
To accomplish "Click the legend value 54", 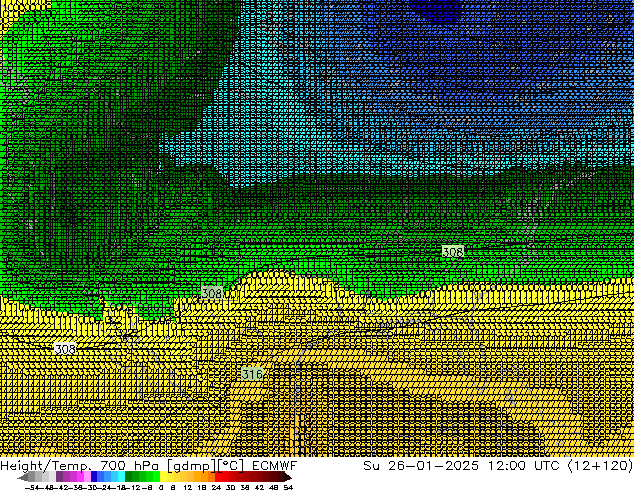I will pyautogui.click(x=288, y=487).
